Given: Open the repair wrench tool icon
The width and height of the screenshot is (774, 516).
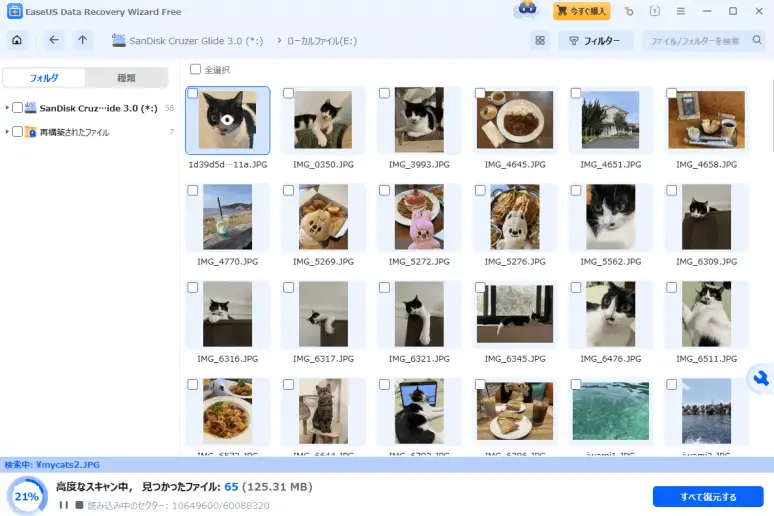Looking at the screenshot, I should coord(761,379).
